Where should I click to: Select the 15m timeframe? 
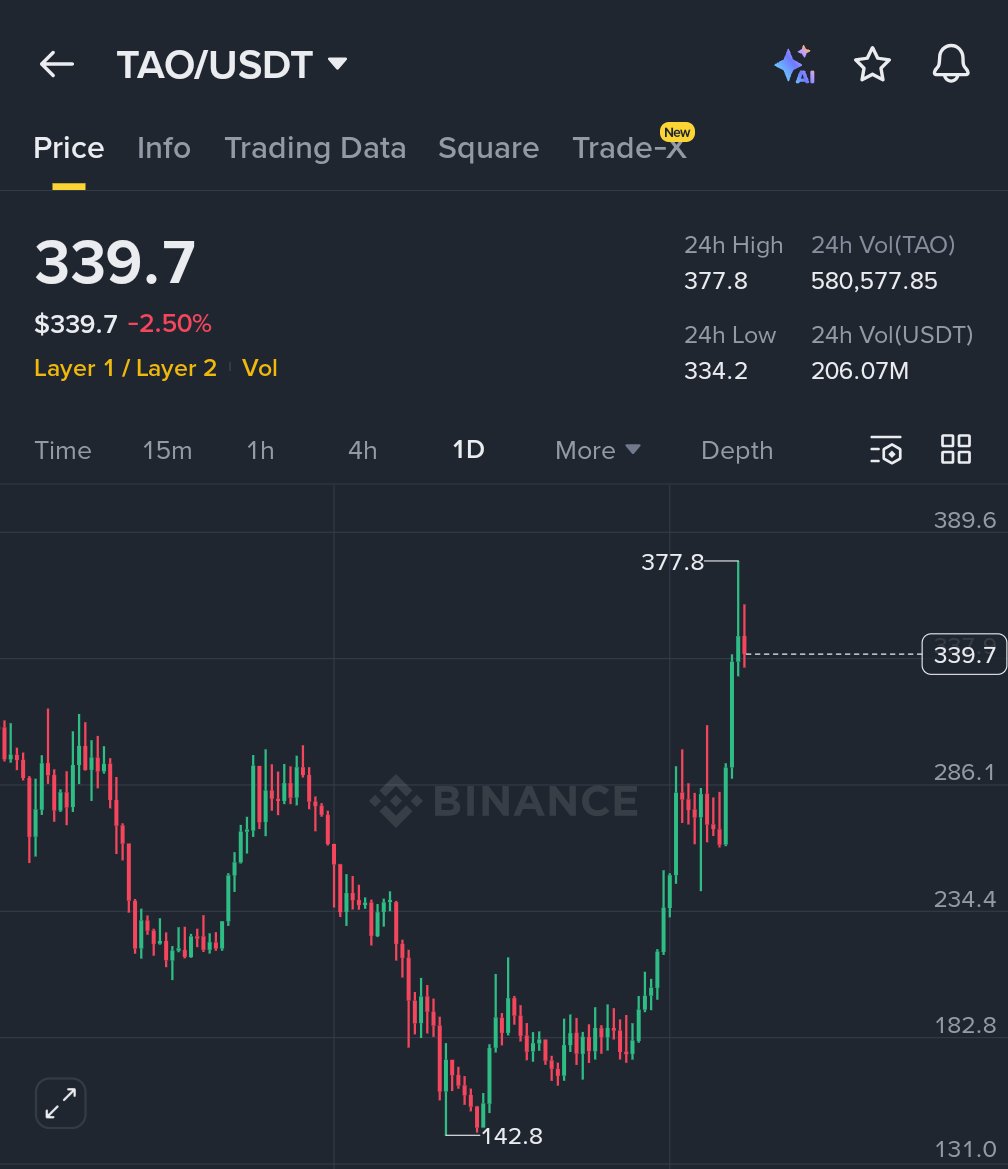pos(167,450)
